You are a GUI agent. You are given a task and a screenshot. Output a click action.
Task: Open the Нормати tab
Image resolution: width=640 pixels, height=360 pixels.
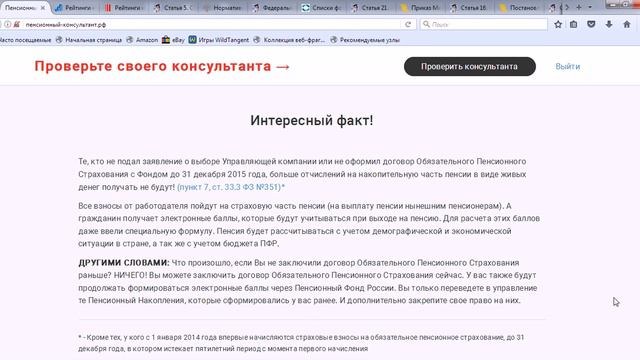click(222, 8)
